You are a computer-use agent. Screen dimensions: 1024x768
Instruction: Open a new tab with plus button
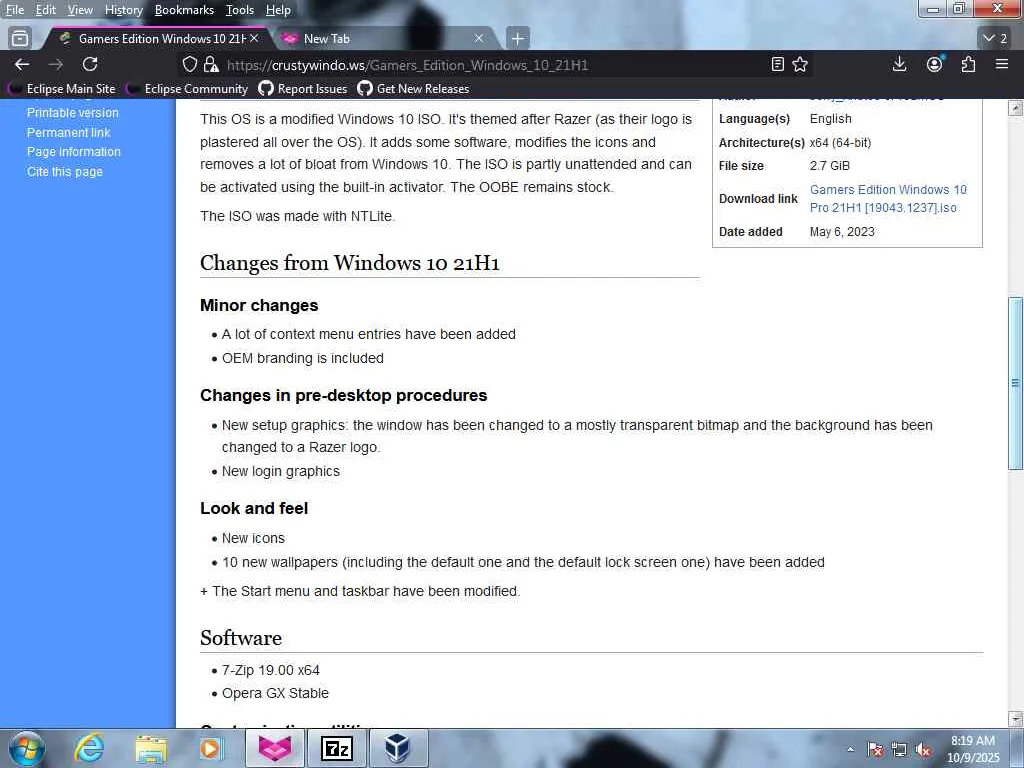click(x=518, y=39)
